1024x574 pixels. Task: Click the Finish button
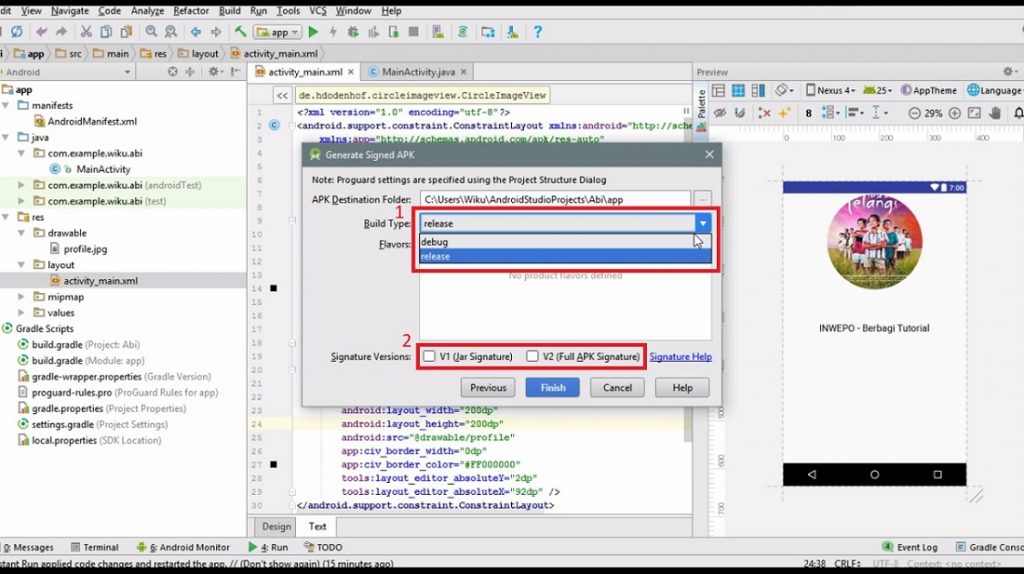tap(553, 387)
